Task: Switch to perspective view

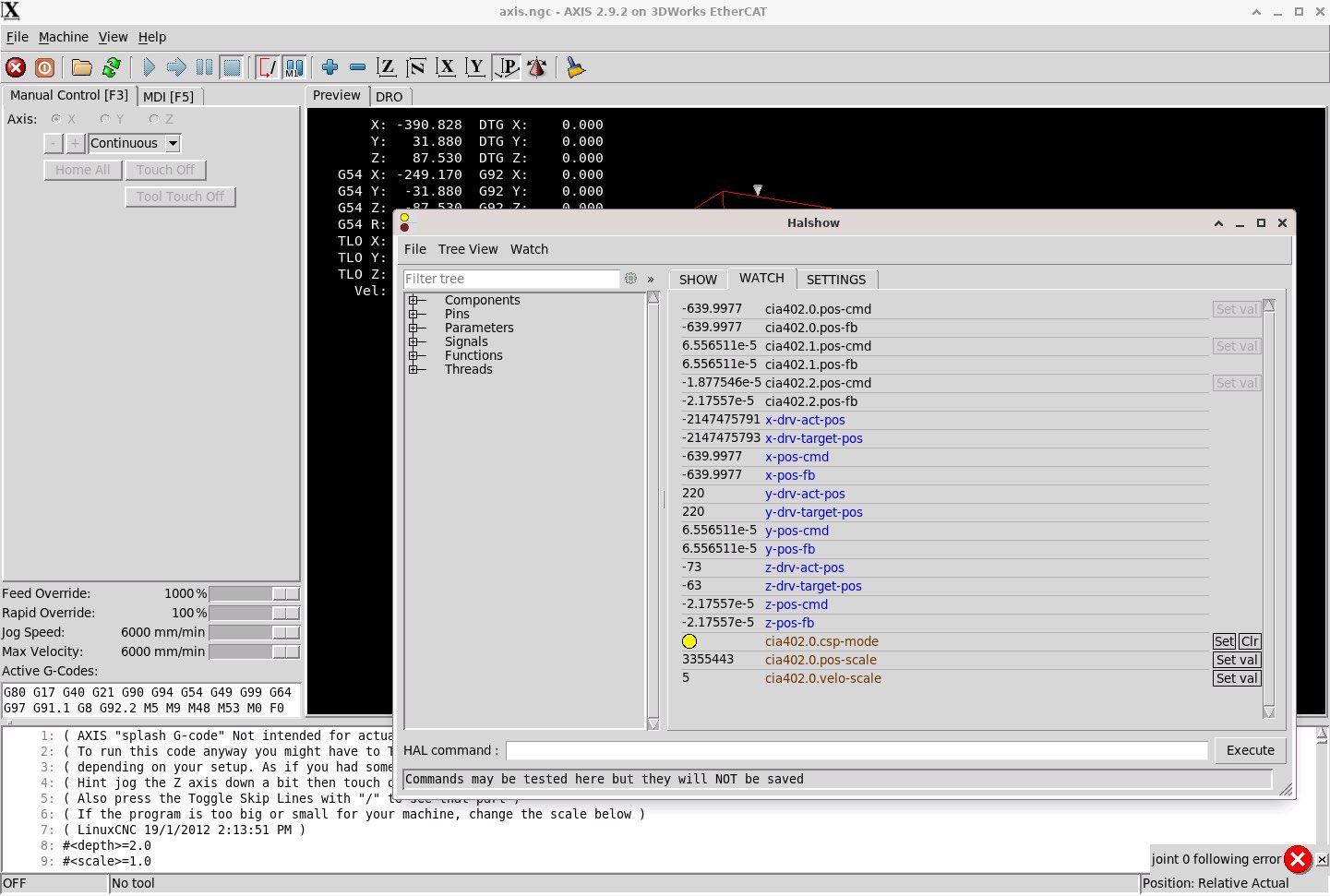Action: [x=507, y=67]
